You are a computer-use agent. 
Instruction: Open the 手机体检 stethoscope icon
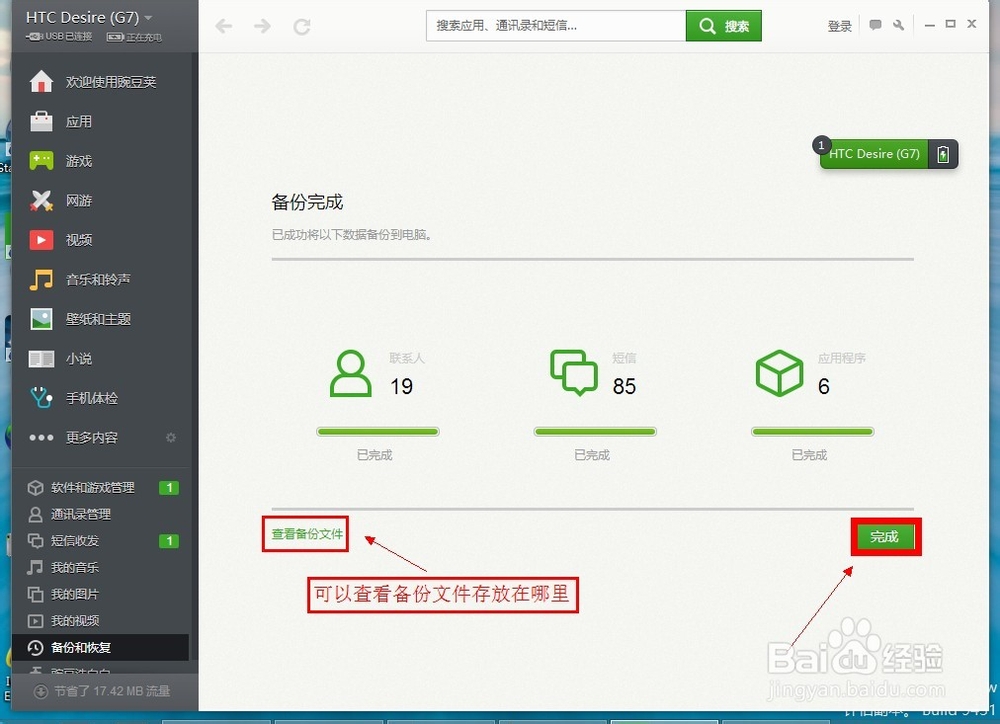coord(41,398)
